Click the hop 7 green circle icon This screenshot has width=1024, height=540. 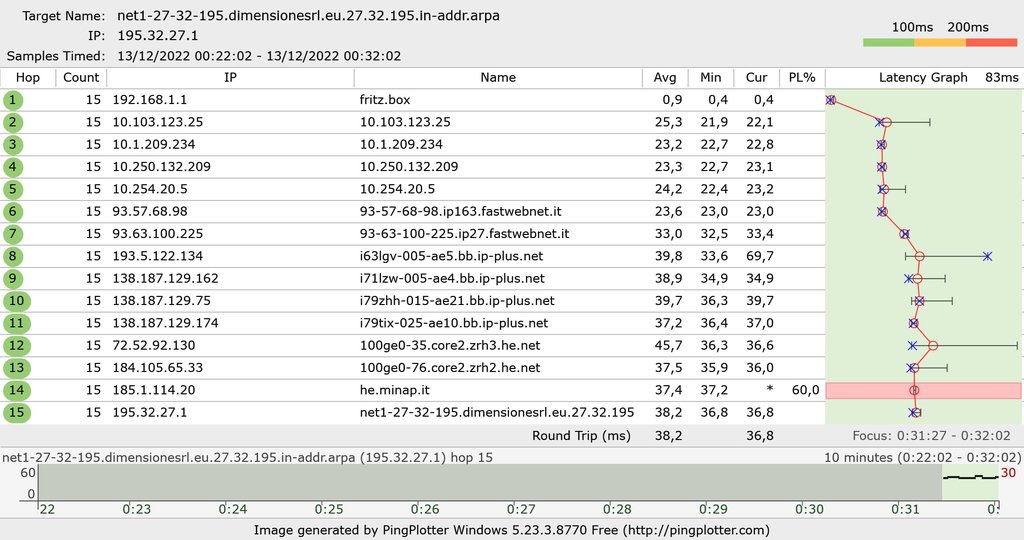click(x=12, y=234)
